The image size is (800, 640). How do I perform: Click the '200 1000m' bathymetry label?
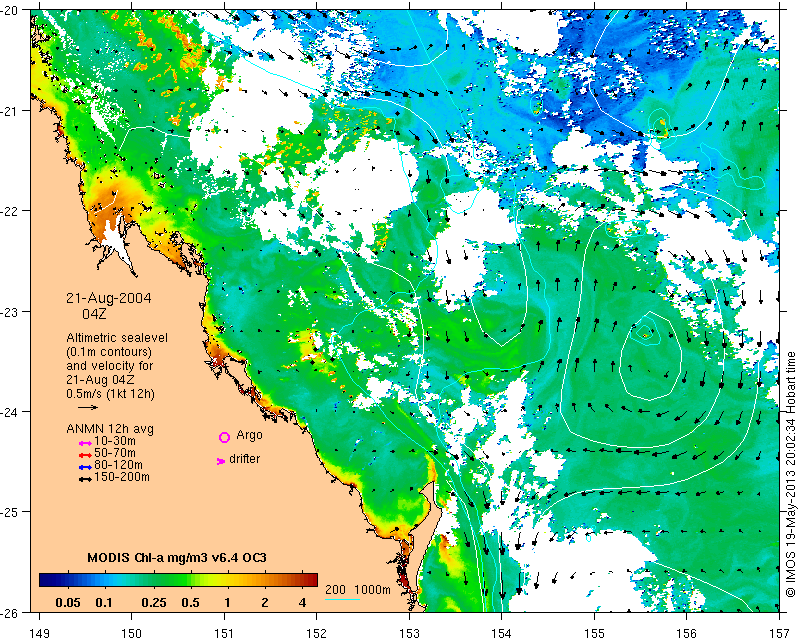point(358,589)
